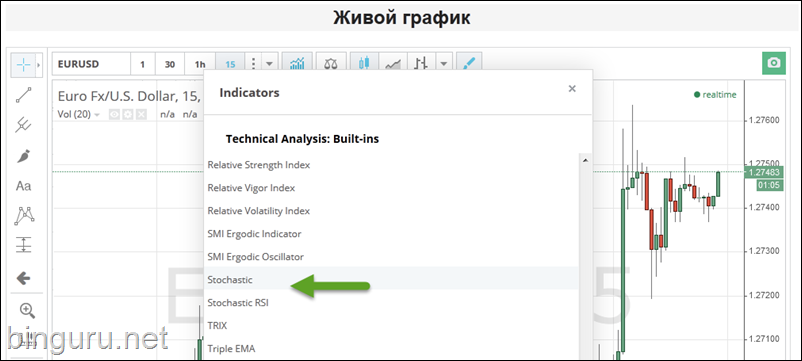
Task: Take a chart snapshot with camera button
Action: [774, 63]
